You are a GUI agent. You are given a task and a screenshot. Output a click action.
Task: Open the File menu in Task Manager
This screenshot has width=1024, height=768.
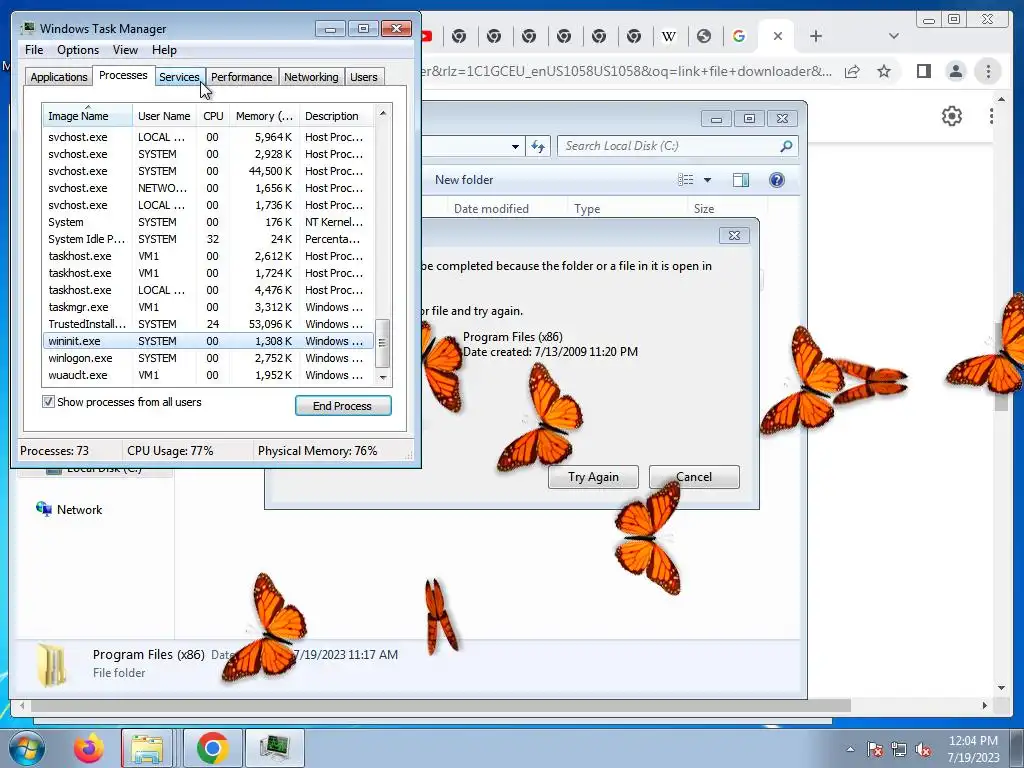point(34,50)
